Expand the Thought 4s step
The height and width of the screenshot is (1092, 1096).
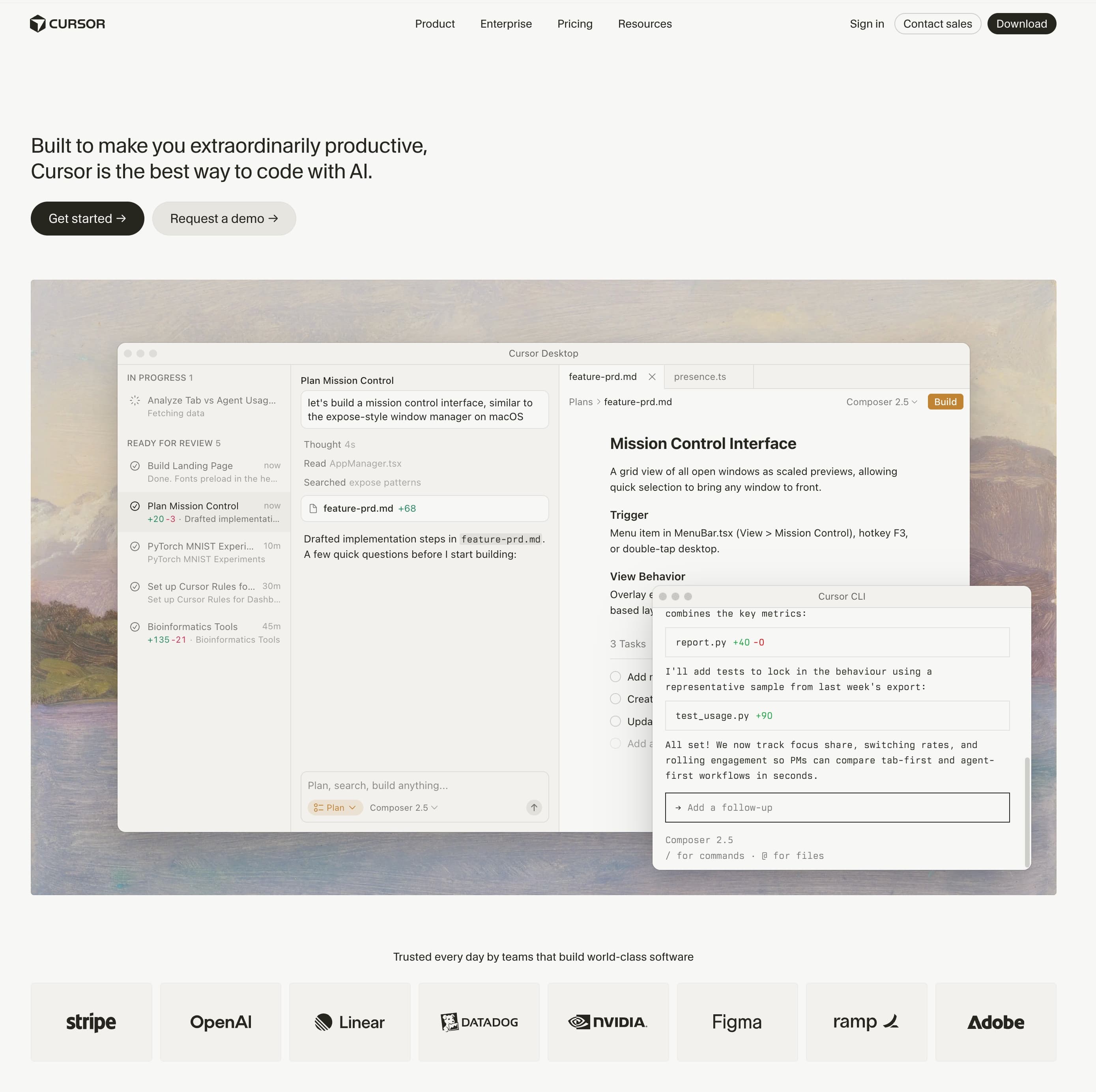(x=329, y=444)
